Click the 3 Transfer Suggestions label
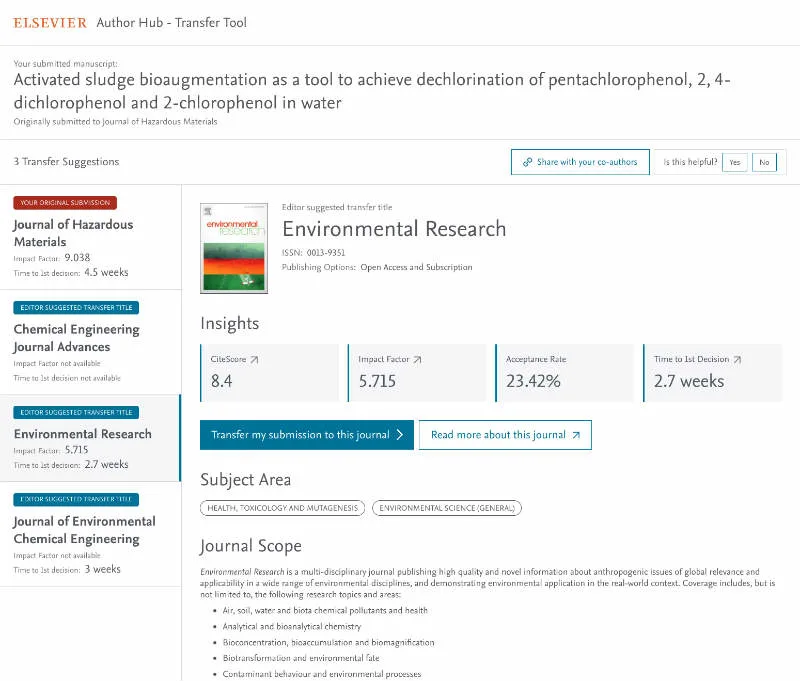Screen dimensions: 800x681 click(66, 162)
